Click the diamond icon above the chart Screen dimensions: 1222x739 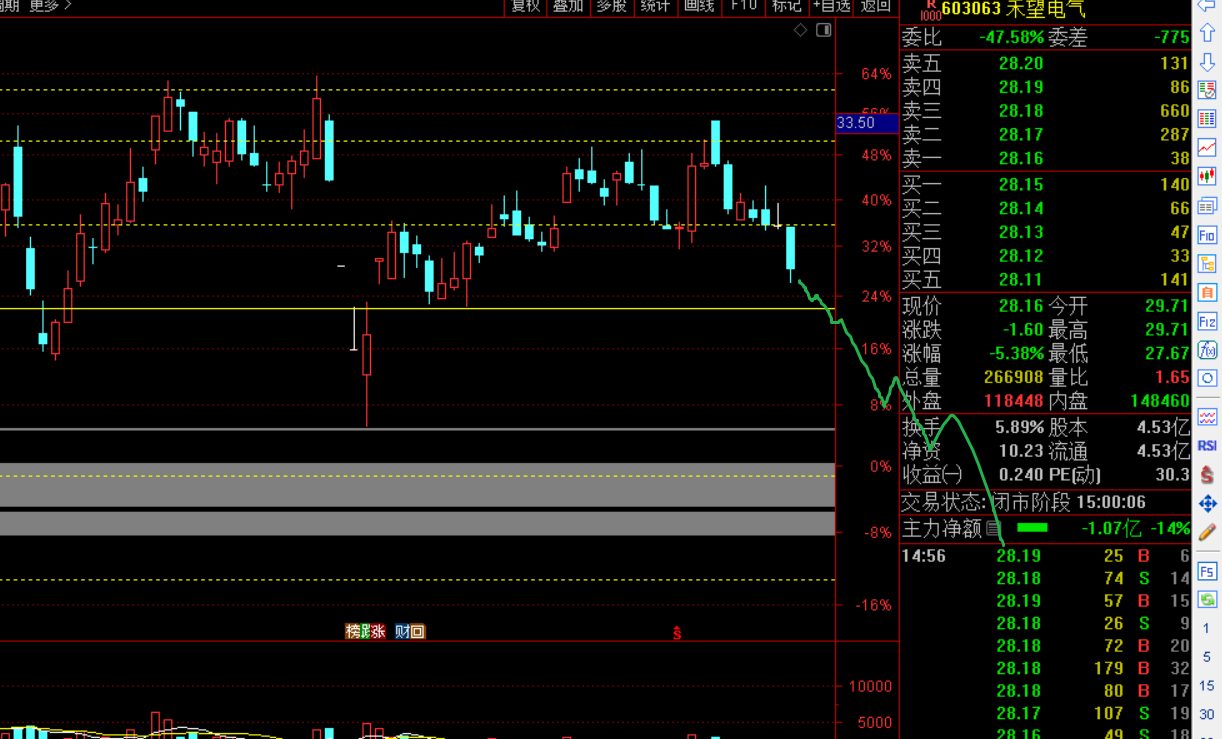pyautogui.click(x=800, y=31)
